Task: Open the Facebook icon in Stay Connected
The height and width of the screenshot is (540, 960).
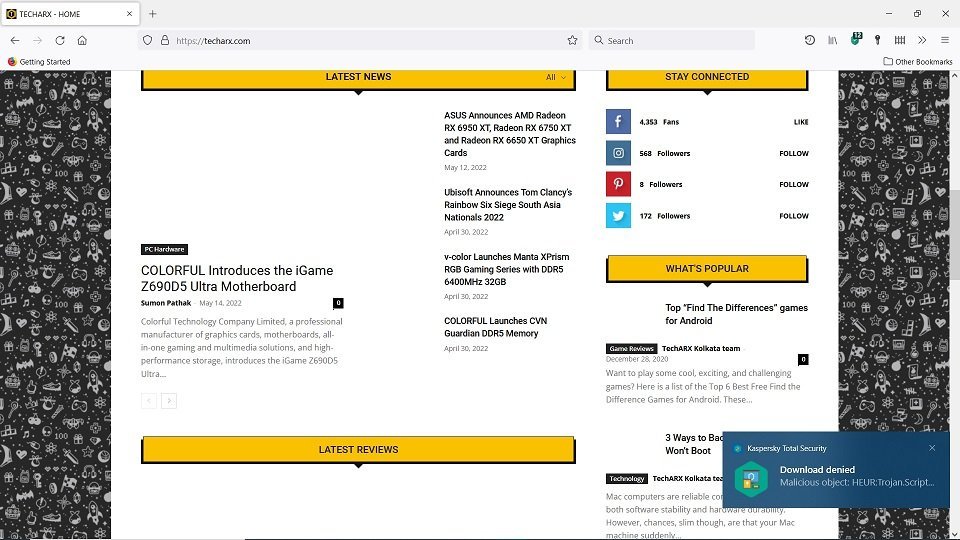Action: (x=618, y=121)
